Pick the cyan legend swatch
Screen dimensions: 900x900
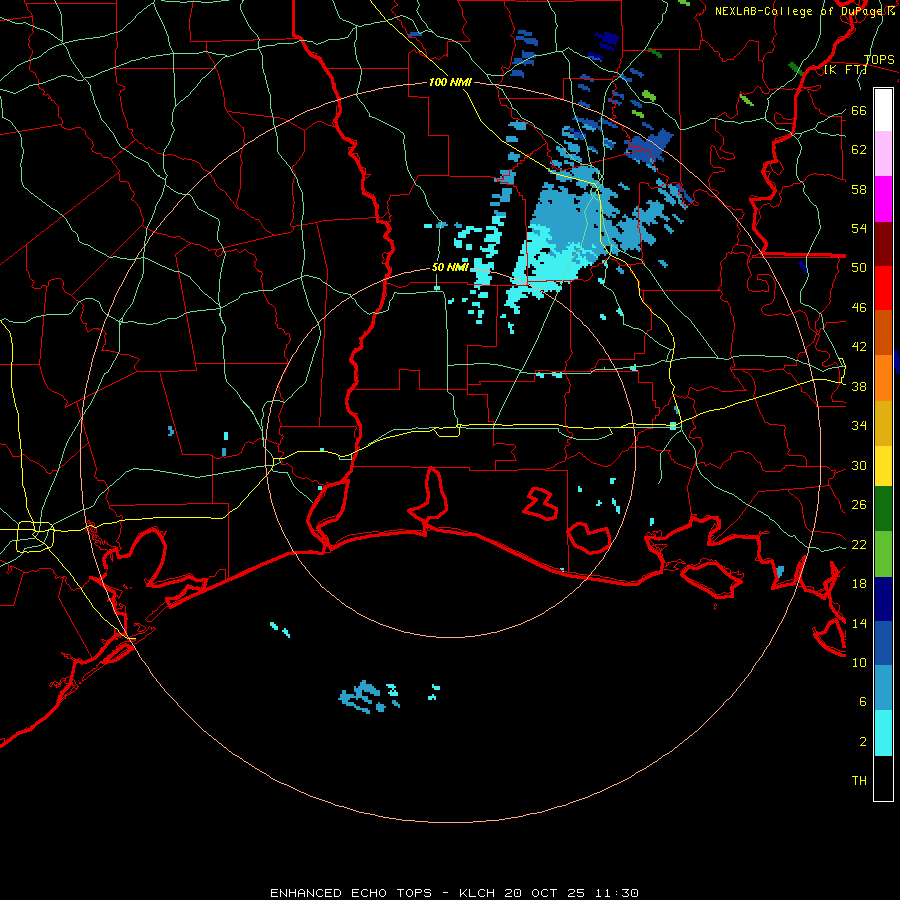click(883, 733)
